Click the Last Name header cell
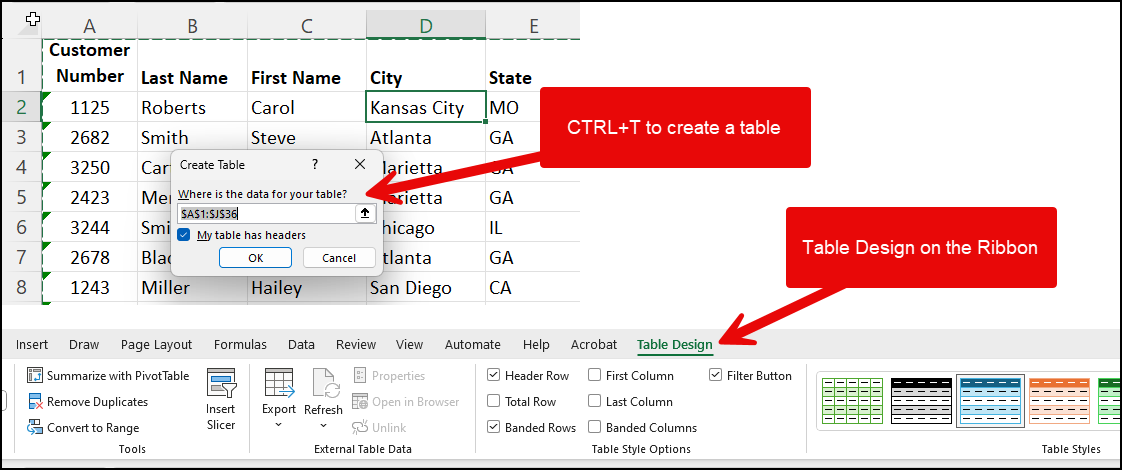This screenshot has height=470, width=1122. (x=192, y=65)
